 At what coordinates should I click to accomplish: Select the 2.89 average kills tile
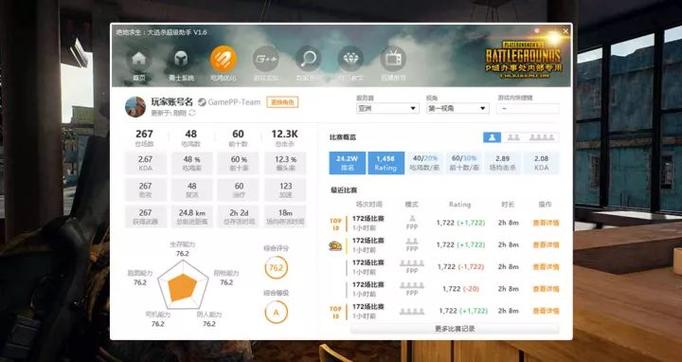(x=502, y=163)
